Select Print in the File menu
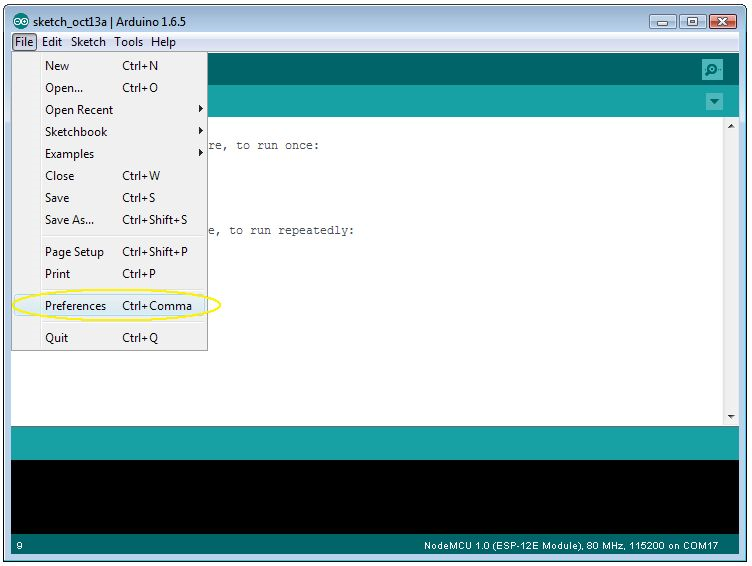The width and height of the screenshot is (752, 566). (x=110, y=274)
